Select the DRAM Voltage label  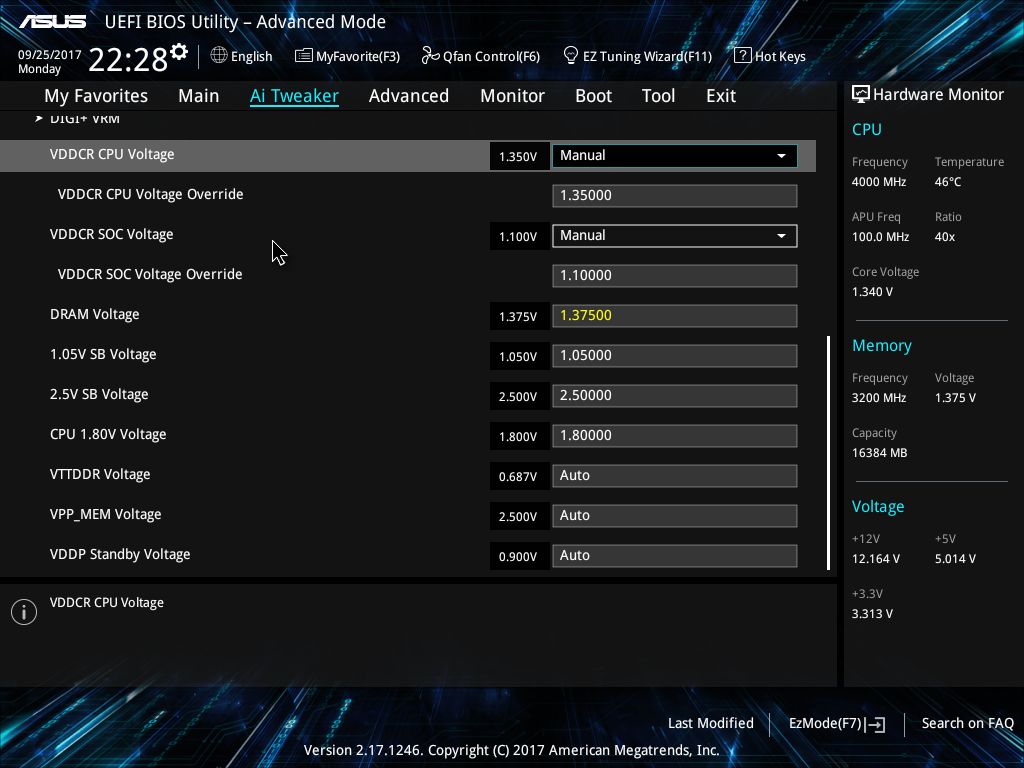click(95, 315)
